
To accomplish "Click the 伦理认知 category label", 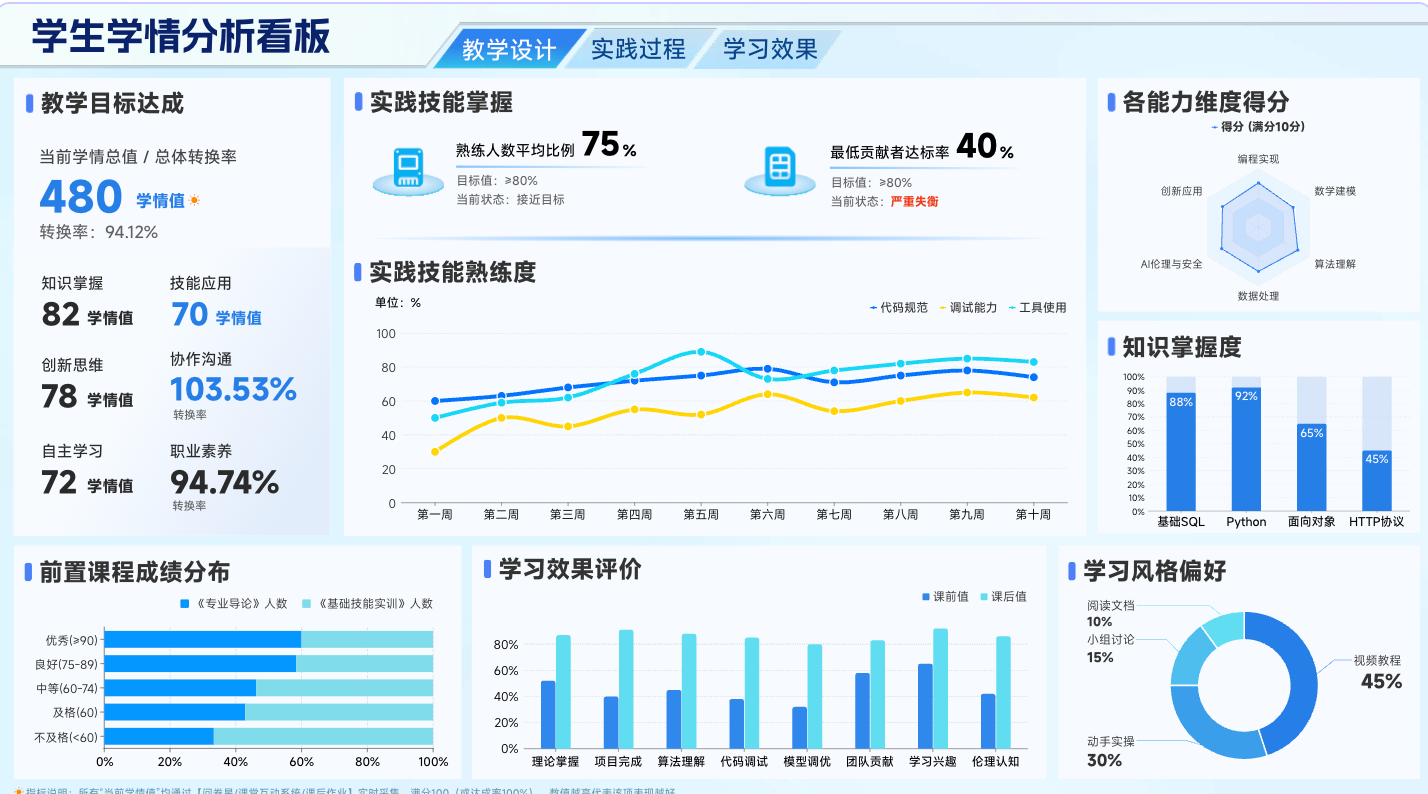I will [x=995, y=762].
